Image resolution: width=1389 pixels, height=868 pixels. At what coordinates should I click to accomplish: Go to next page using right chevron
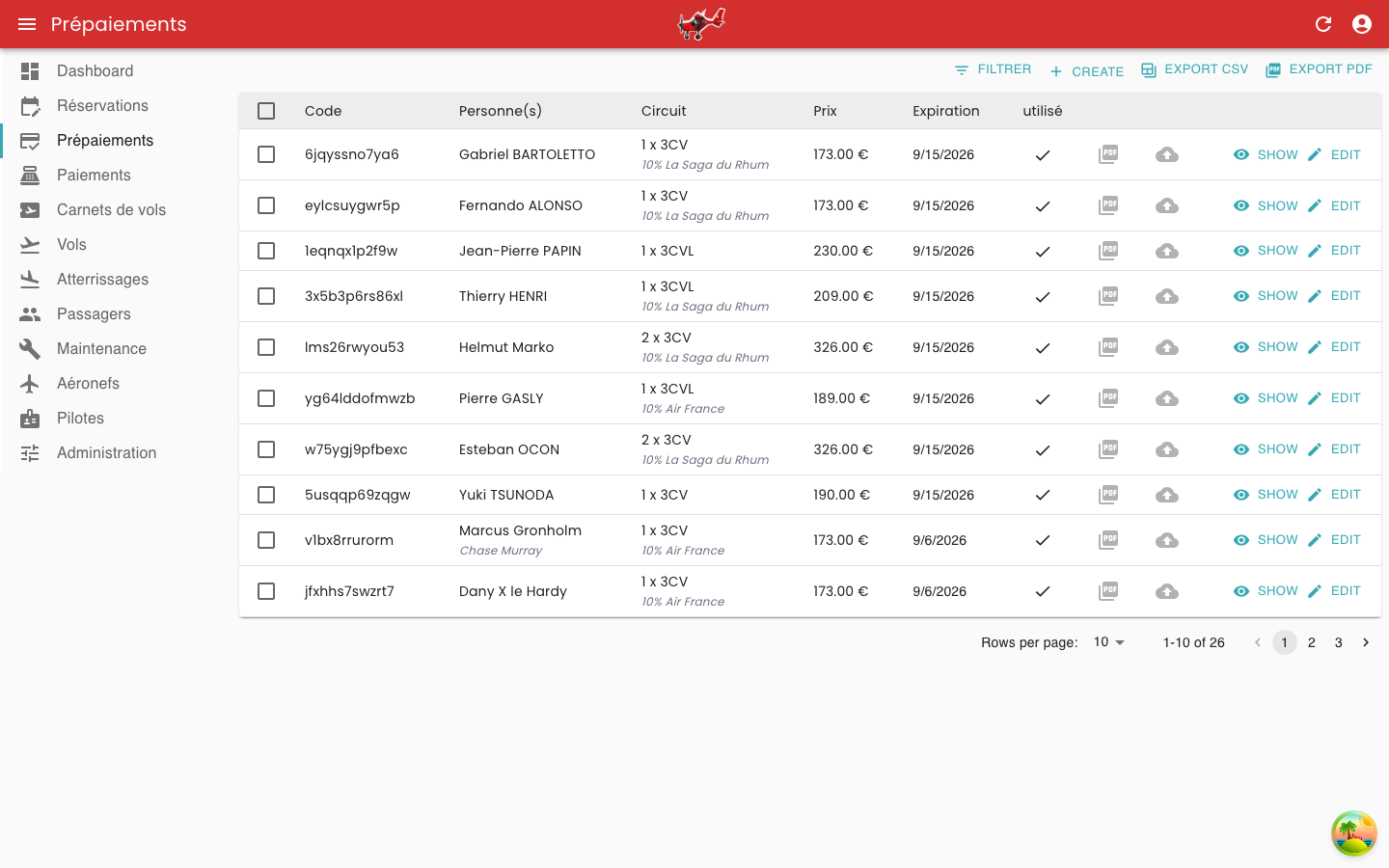click(x=1366, y=642)
